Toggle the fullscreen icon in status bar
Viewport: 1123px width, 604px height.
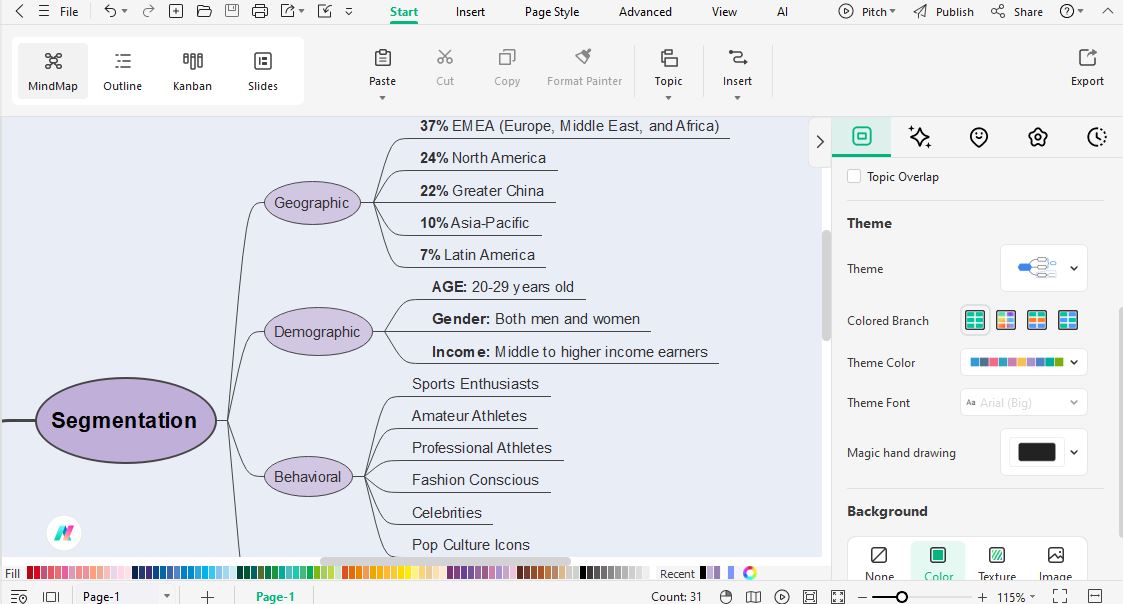[x=1059, y=596]
